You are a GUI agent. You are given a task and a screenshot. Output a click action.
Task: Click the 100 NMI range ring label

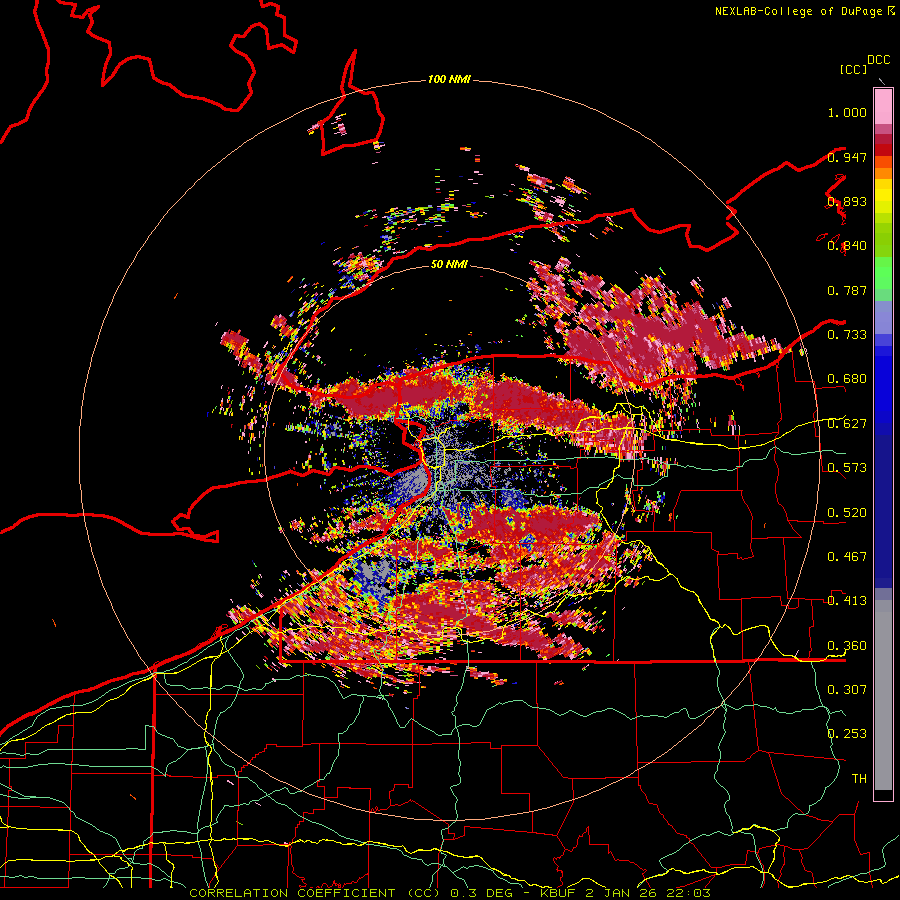pyautogui.click(x=449, y=79)
